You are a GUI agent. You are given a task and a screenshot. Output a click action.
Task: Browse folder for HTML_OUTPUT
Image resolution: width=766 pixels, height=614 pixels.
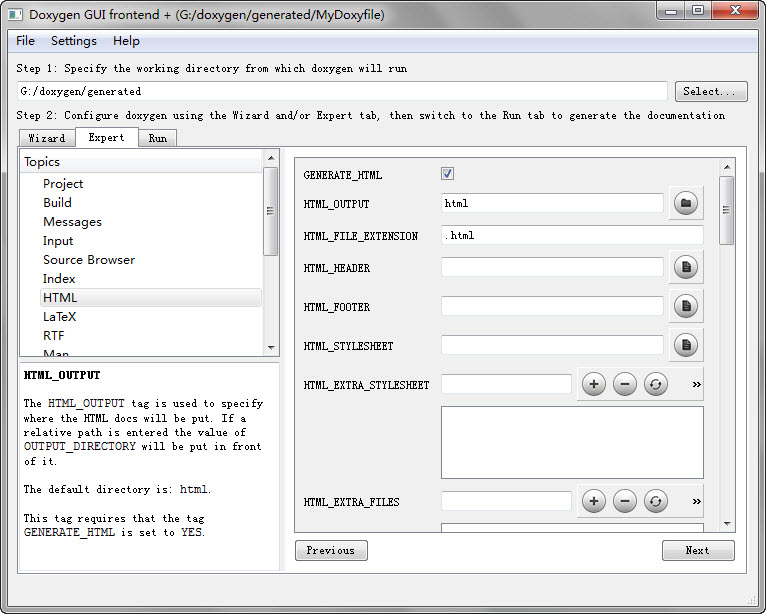point(685,203)
